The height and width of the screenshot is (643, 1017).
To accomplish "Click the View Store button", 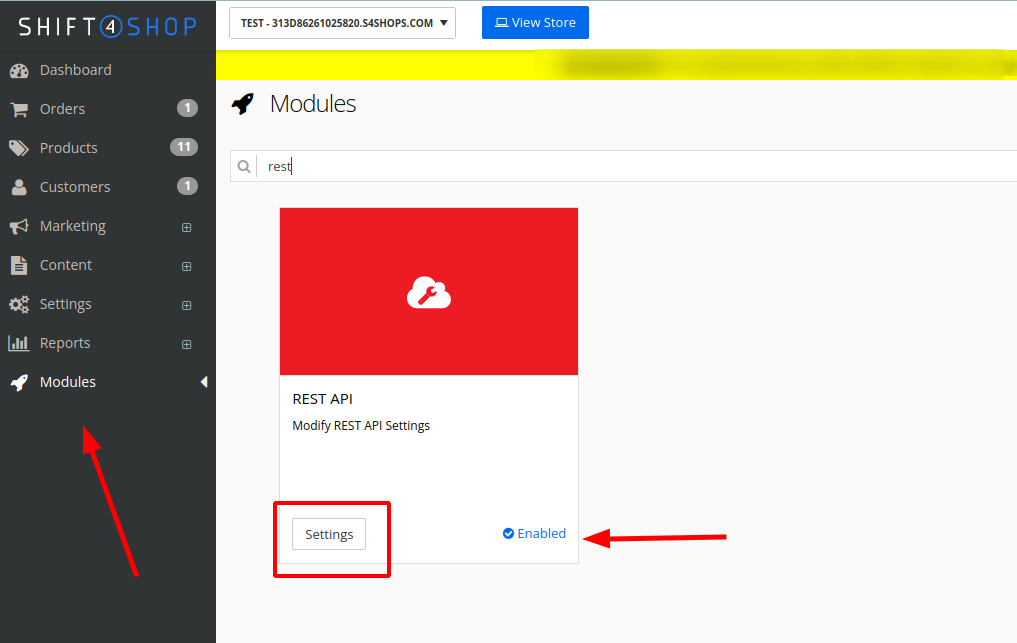I will (x=535, y=23).
